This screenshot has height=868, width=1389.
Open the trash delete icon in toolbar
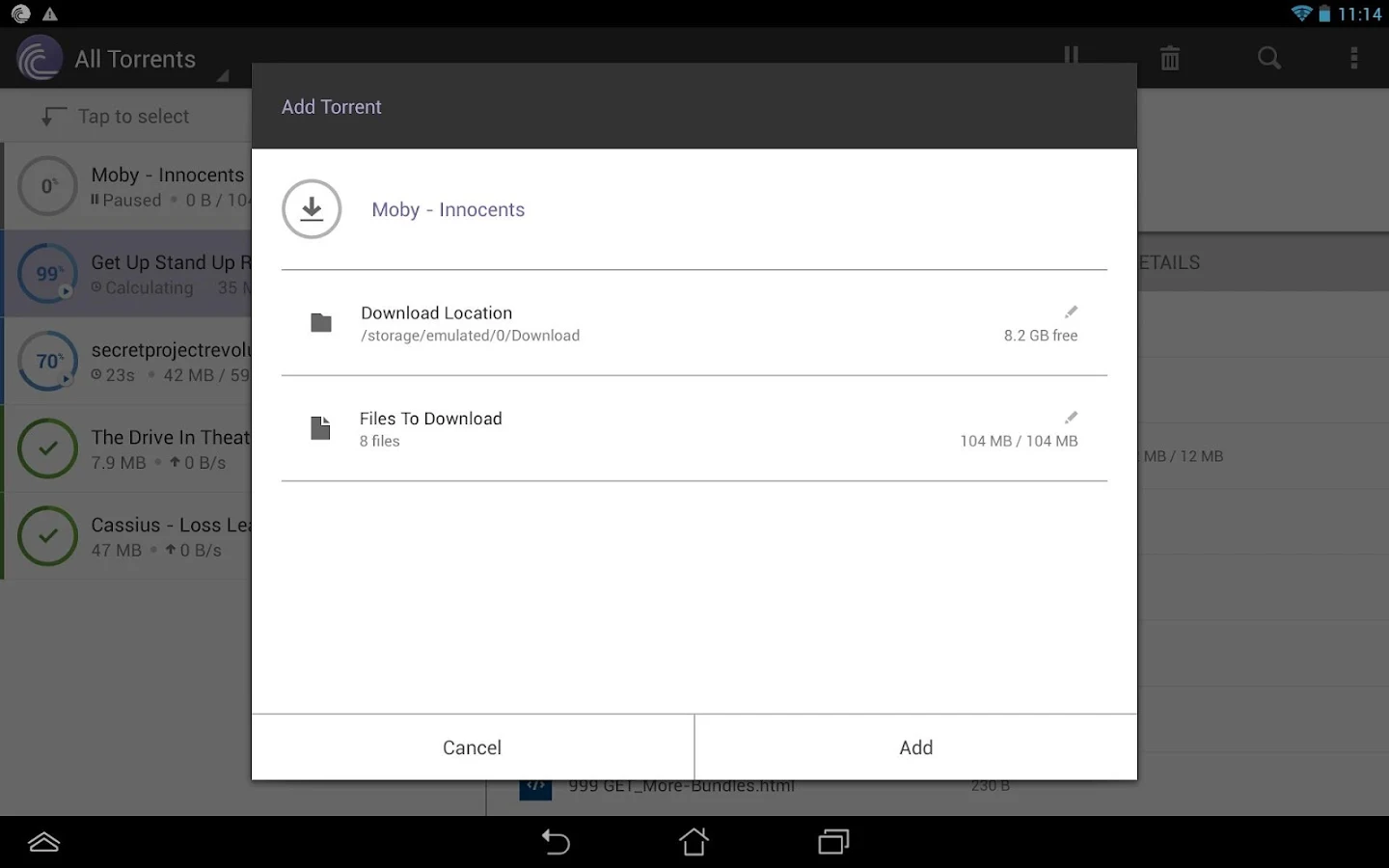(1170, 58)
